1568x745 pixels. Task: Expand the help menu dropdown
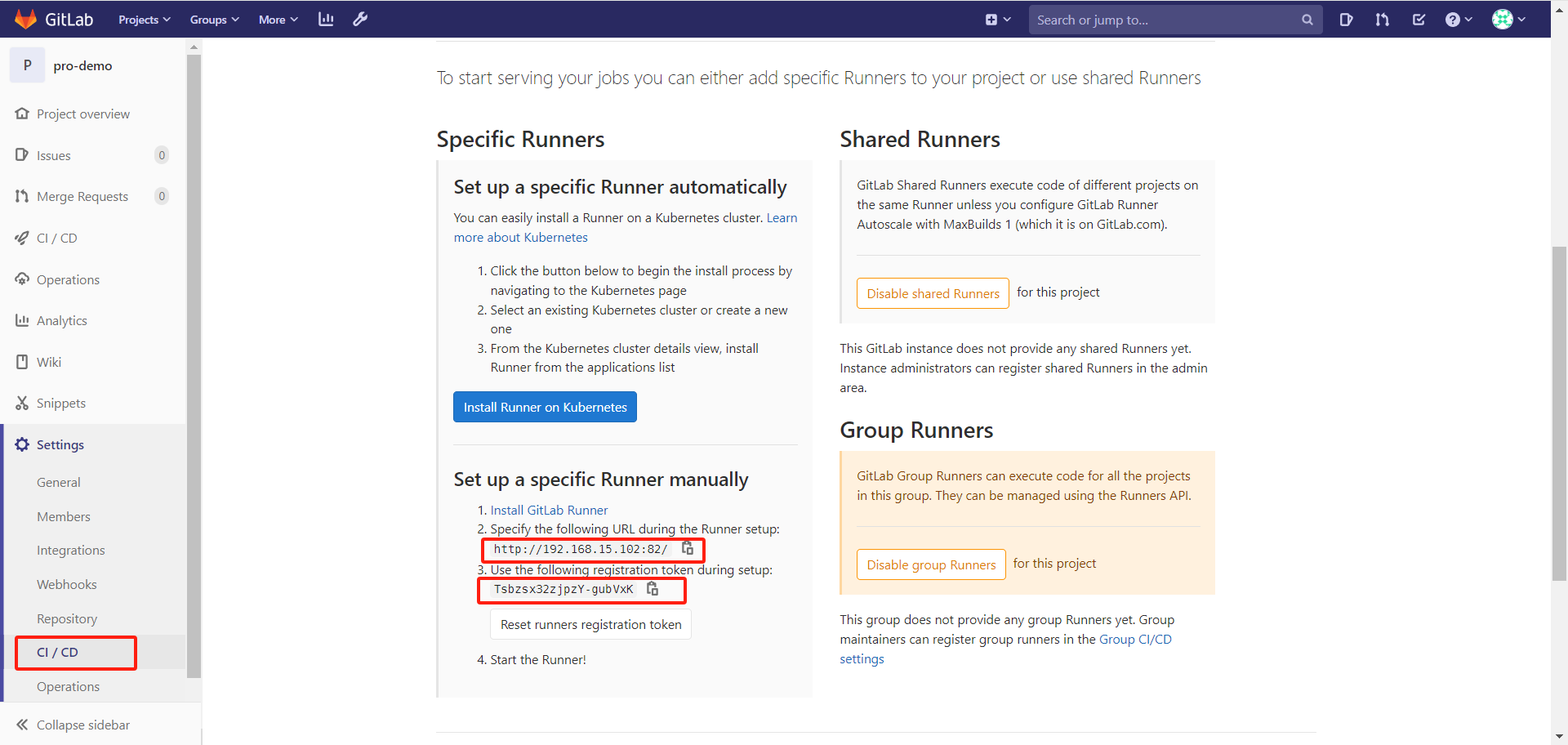point(1459,19)
